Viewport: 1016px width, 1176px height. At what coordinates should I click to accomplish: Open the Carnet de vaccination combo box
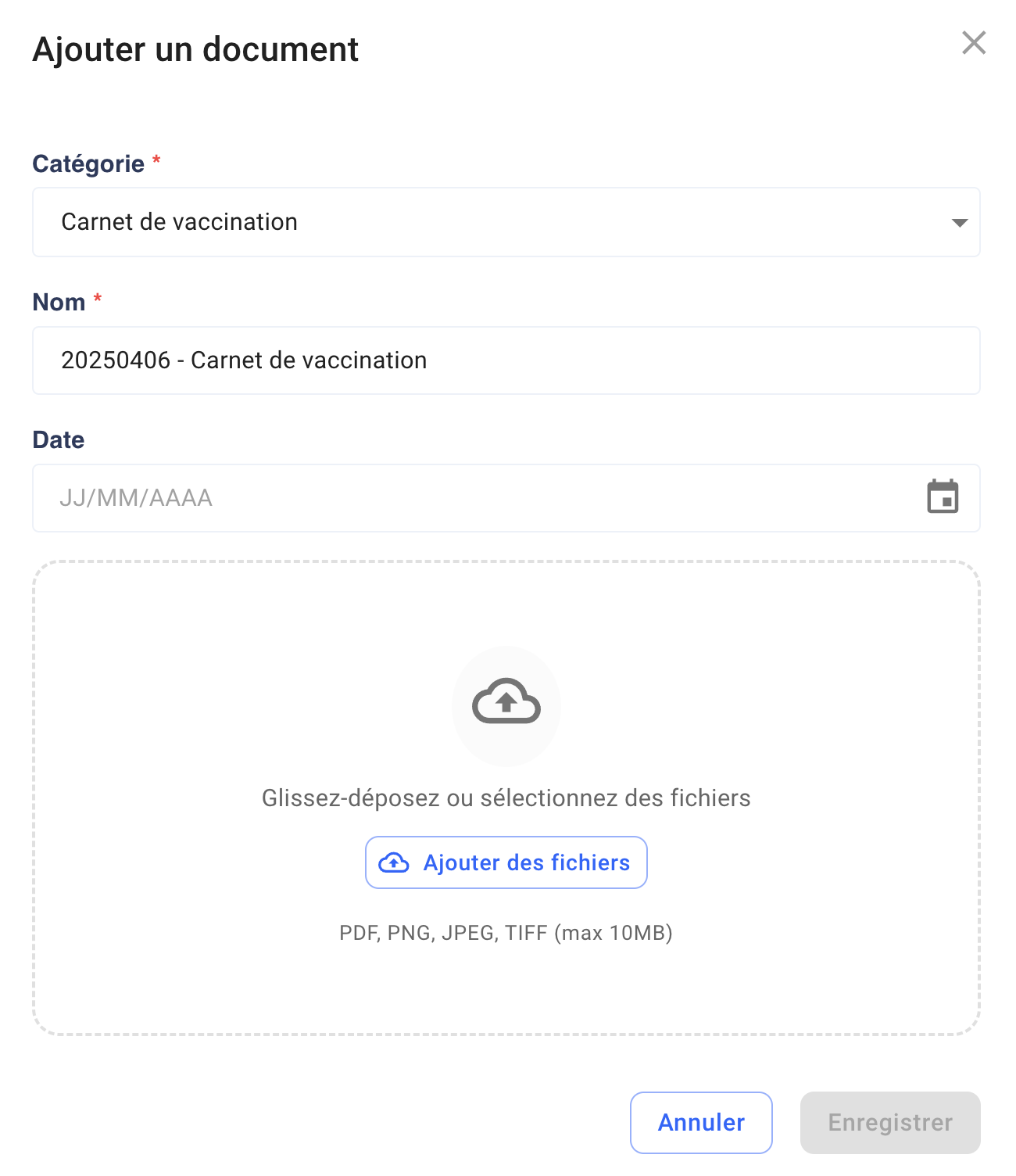[x=506, y=222]
